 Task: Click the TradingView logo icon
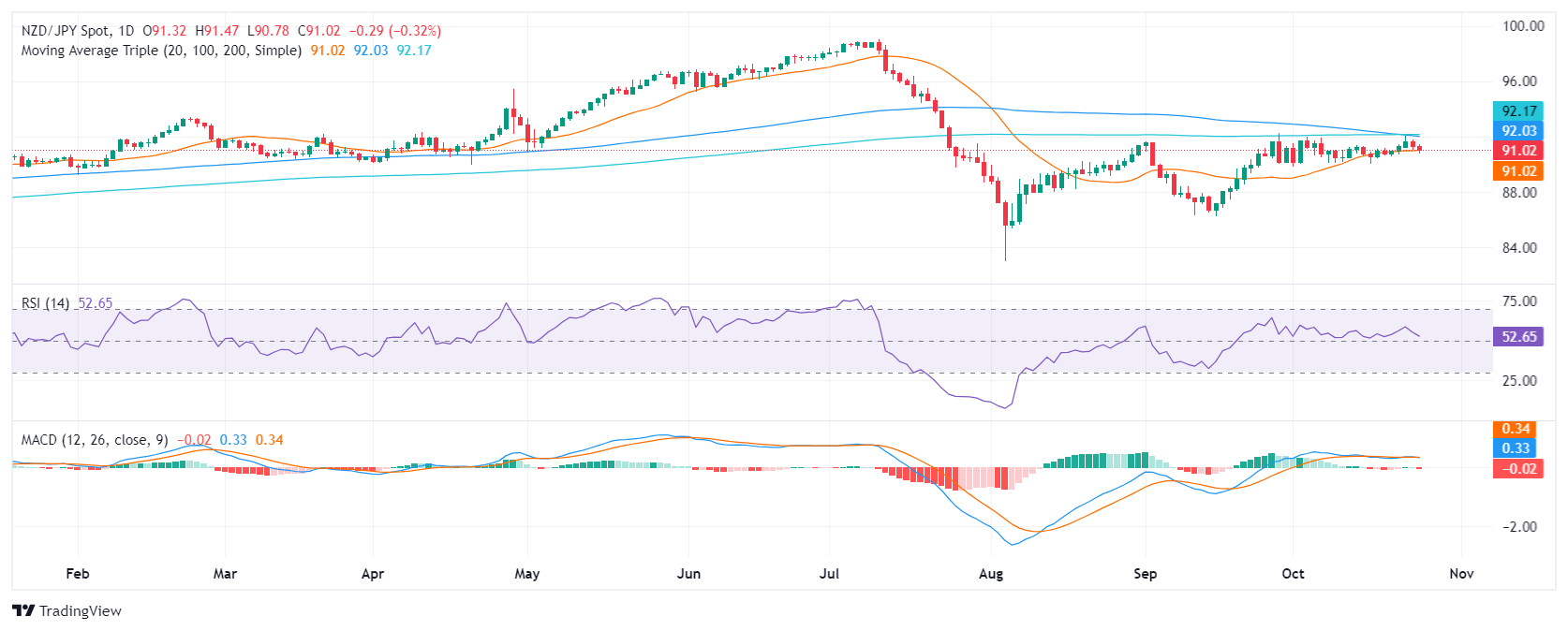23,610
